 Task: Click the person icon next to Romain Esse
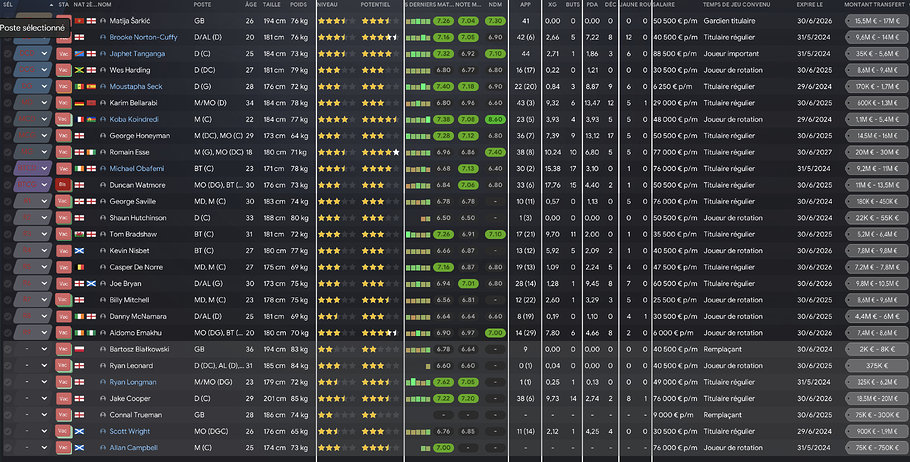click(x=103, y=152)
